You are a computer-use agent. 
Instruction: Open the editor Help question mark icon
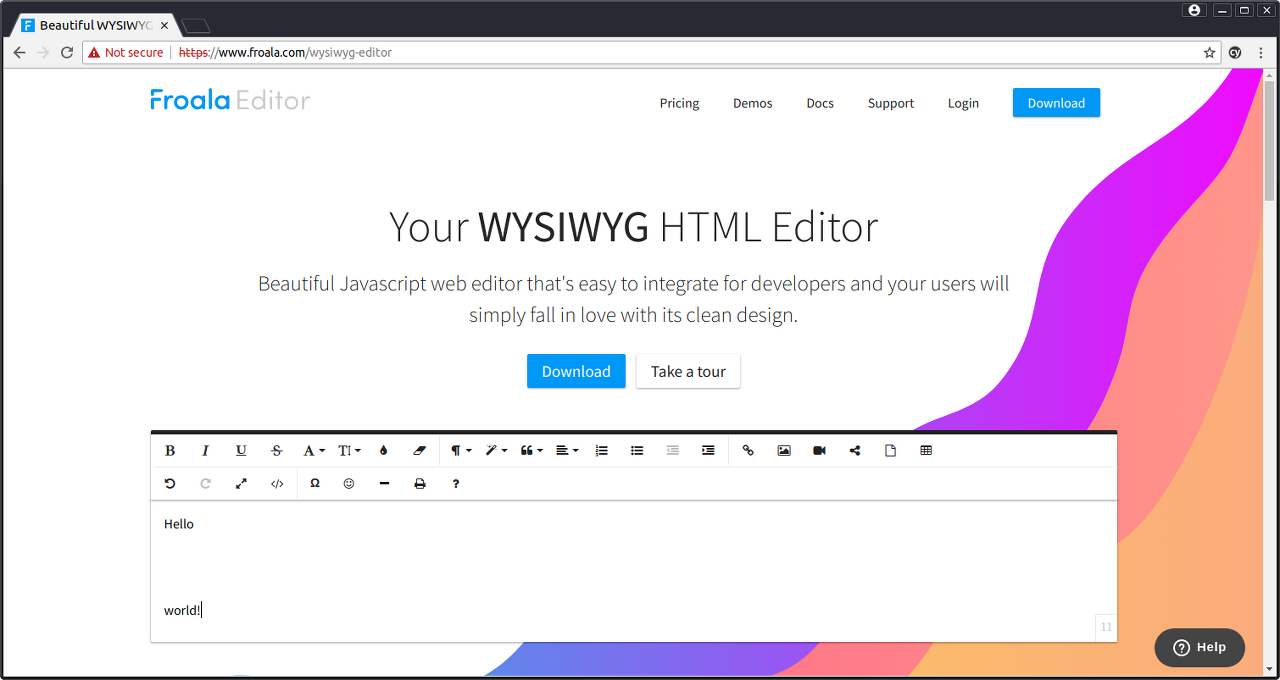tap(456, 484)
